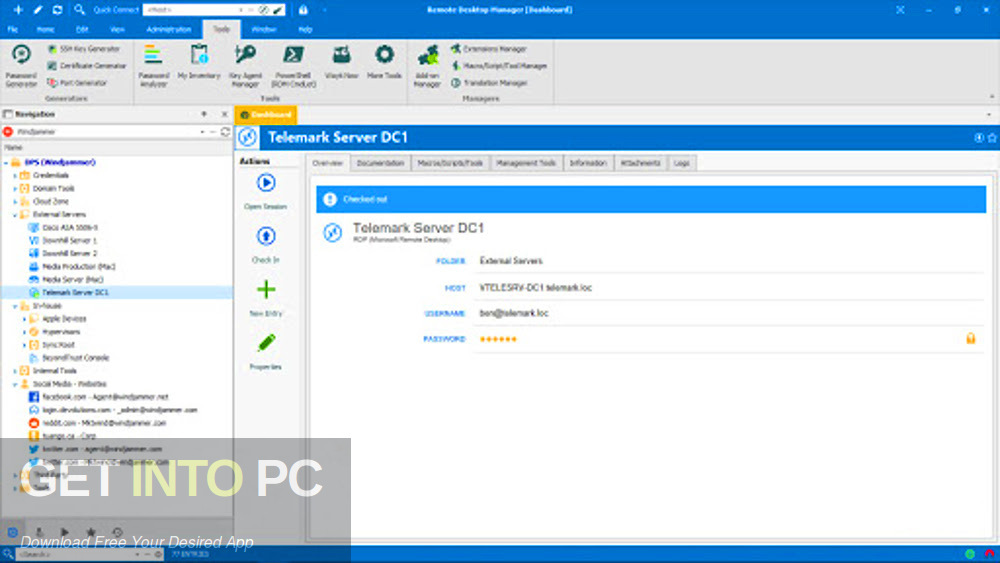Click the lock icon in the title bar

pos(304,10)
